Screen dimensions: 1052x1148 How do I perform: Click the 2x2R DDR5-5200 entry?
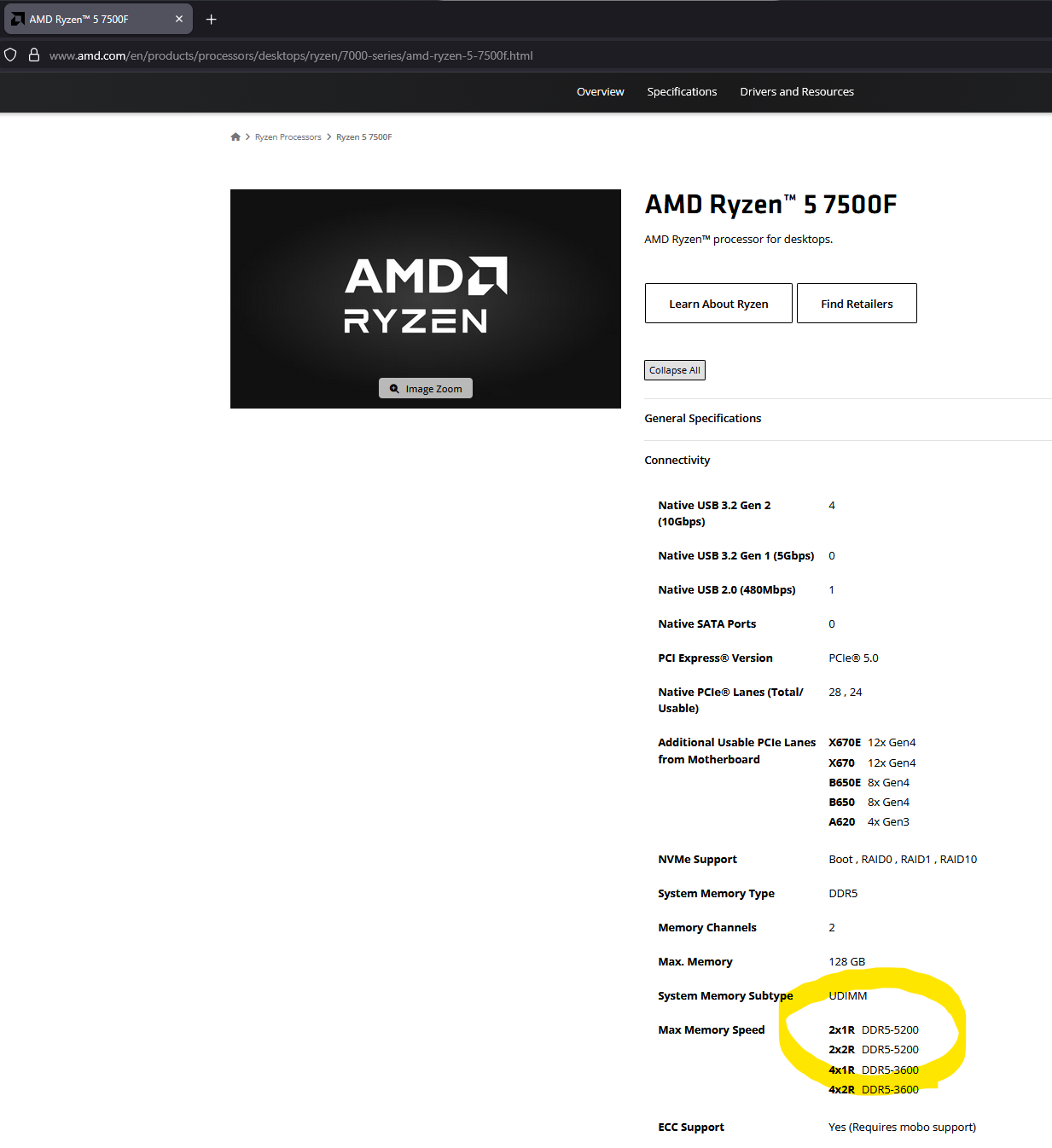pyautogui.click(x=874, y=1049)
